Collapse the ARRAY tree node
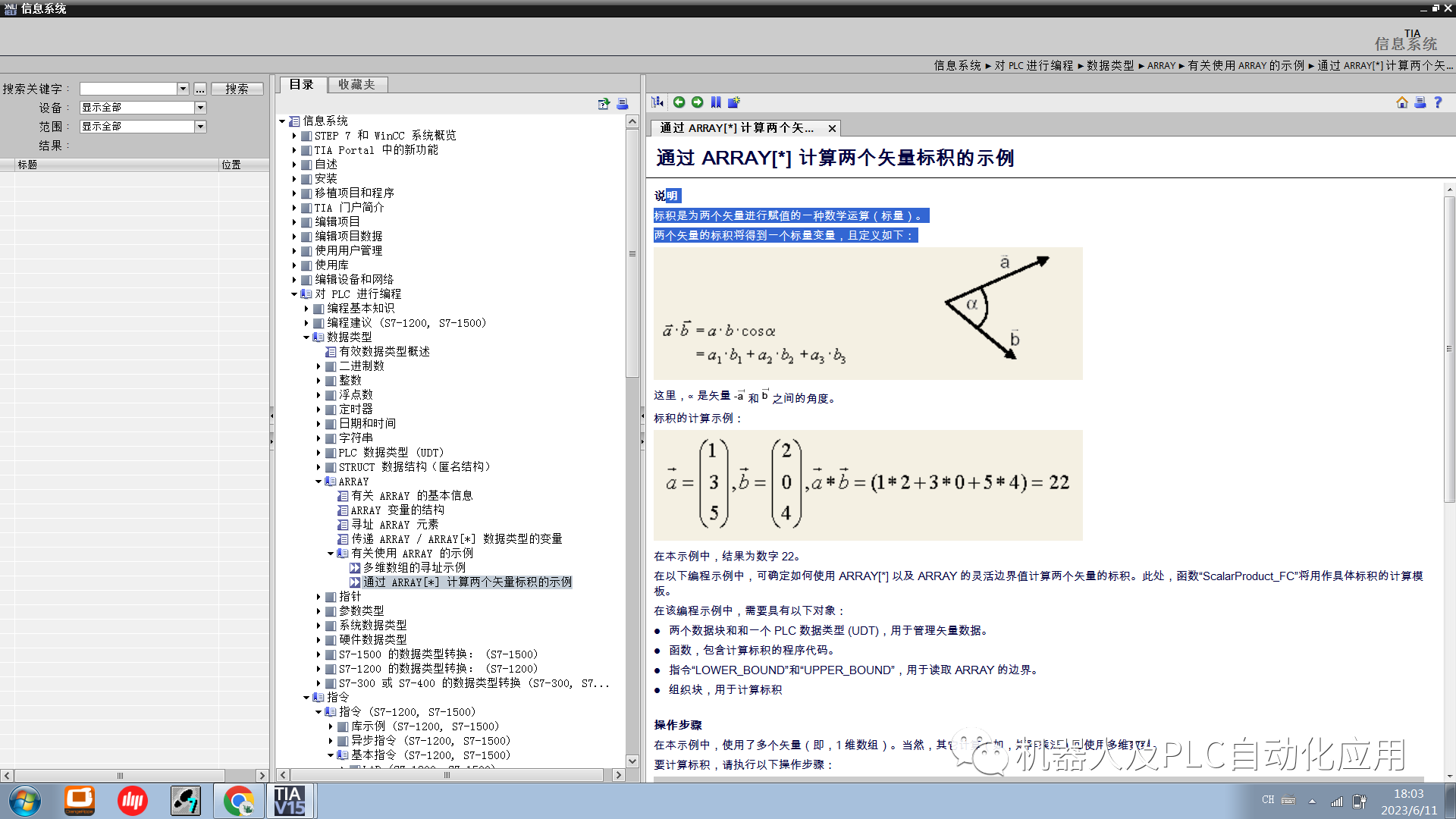 point(318,482)
